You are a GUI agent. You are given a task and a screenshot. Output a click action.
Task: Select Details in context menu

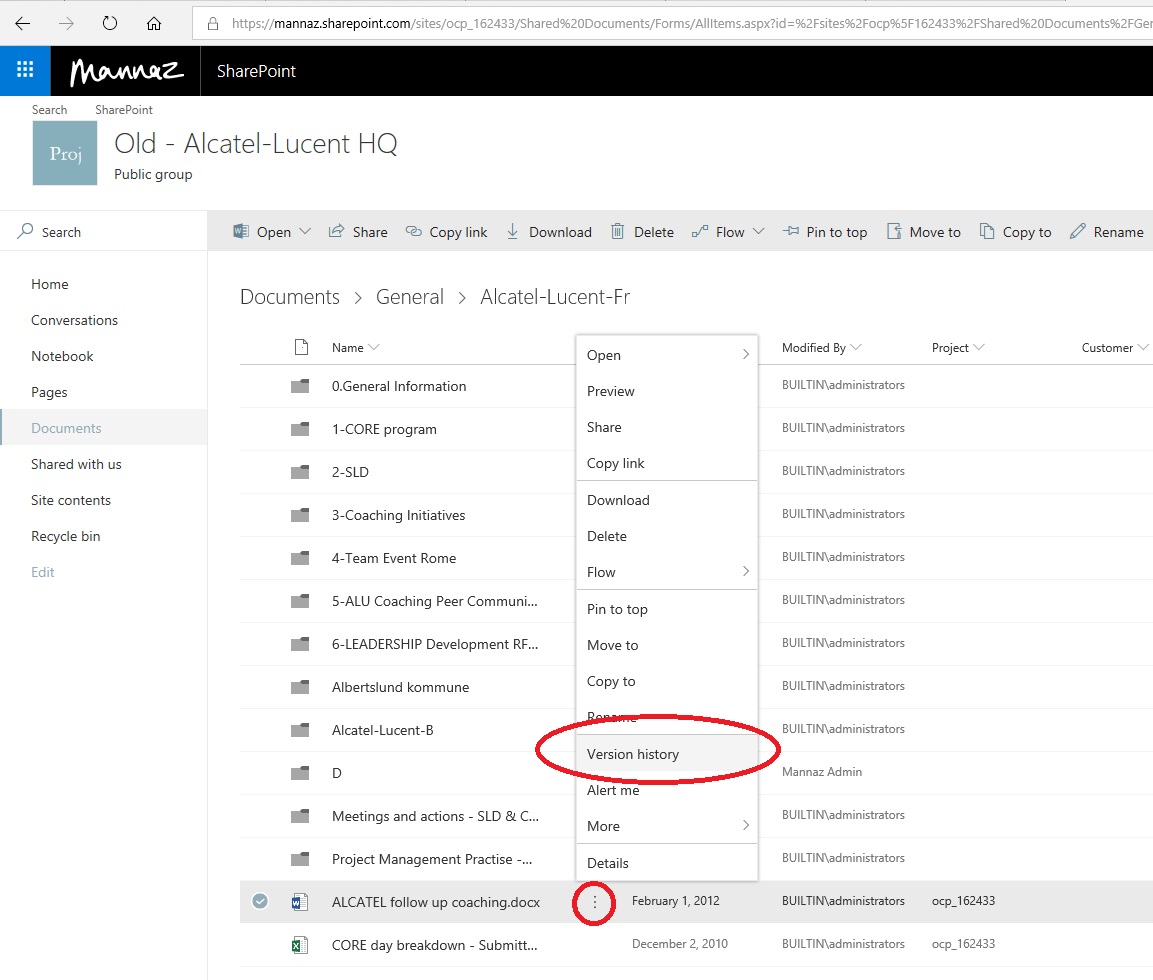coord(667,863)
